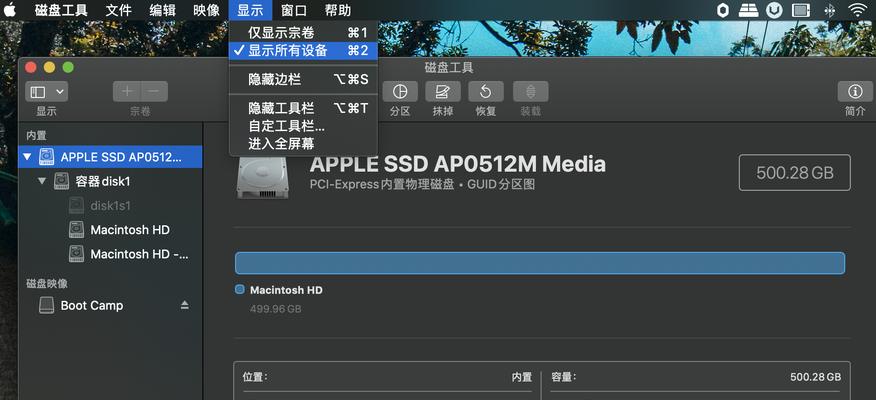This screenshot has width=876, height=400.
Task: Click the Boot Camp drive icon
Action: (46, 305)
